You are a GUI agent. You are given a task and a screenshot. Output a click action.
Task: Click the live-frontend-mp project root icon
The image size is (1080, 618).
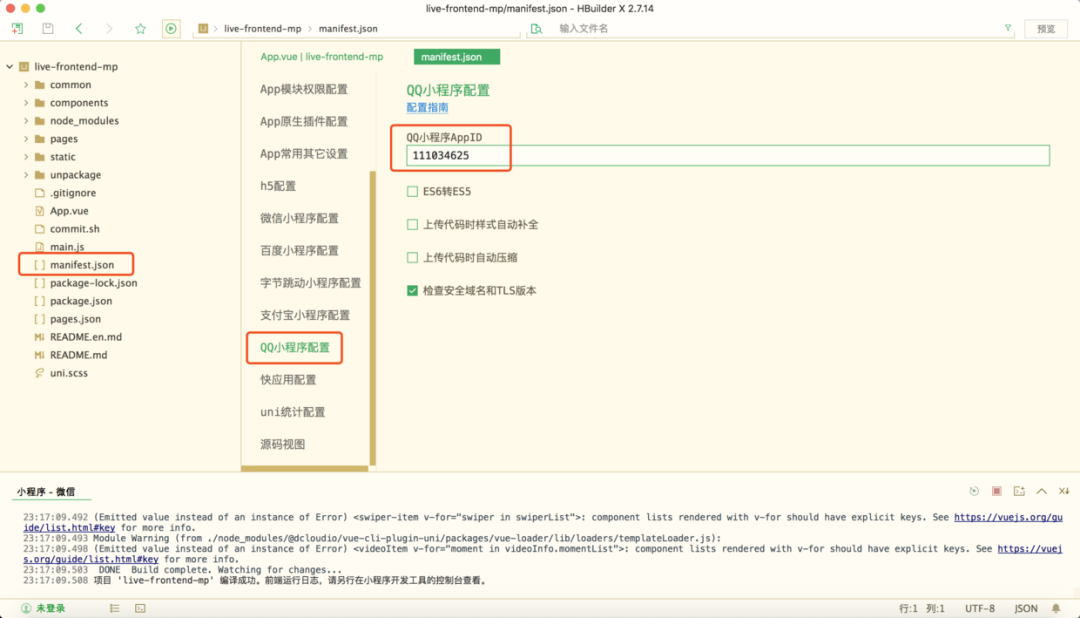(24, 67)
